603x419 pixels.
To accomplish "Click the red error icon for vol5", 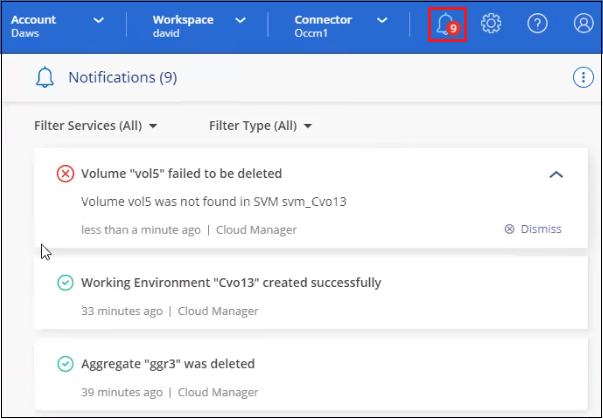I will point(65,174).
